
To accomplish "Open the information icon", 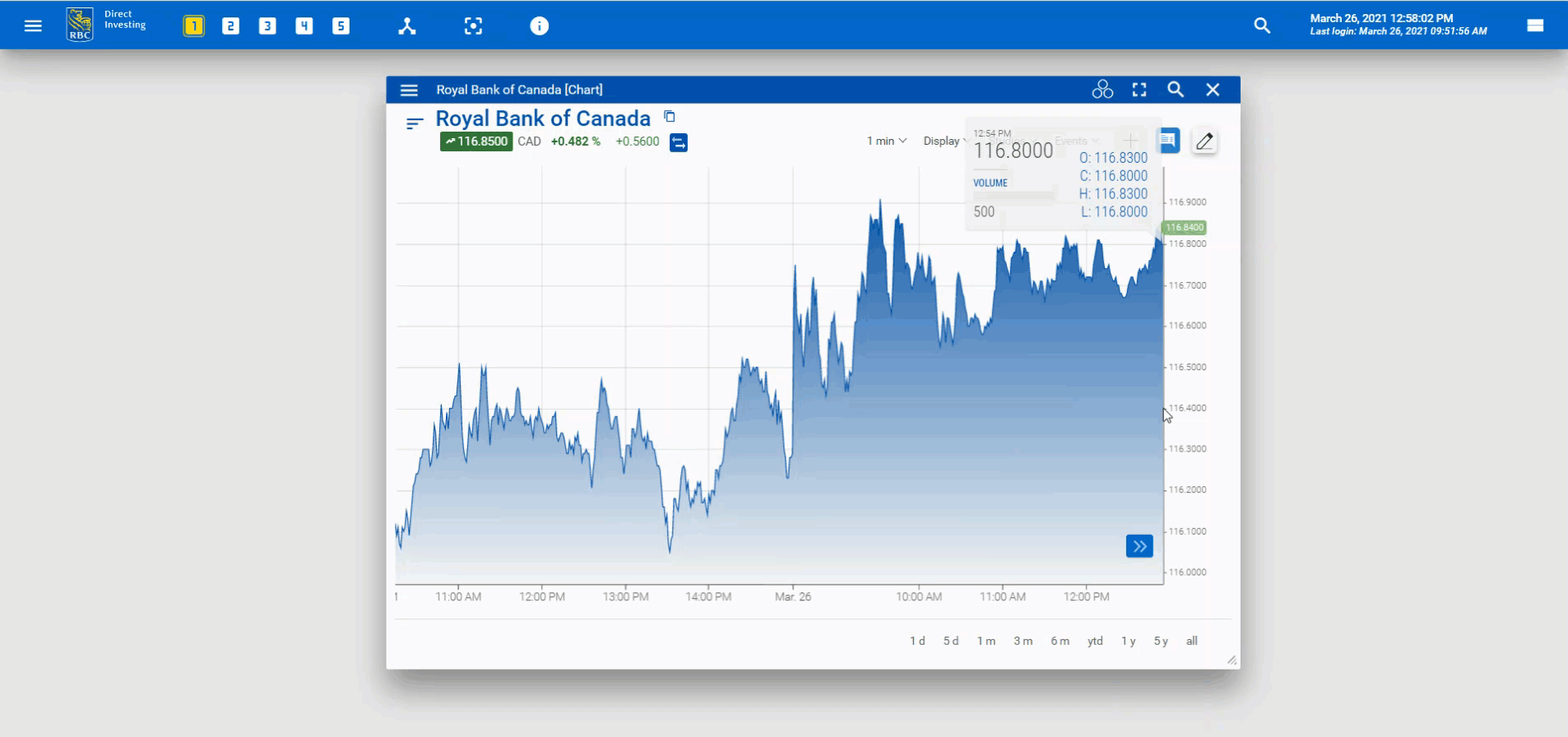I will tap(539, 26).
